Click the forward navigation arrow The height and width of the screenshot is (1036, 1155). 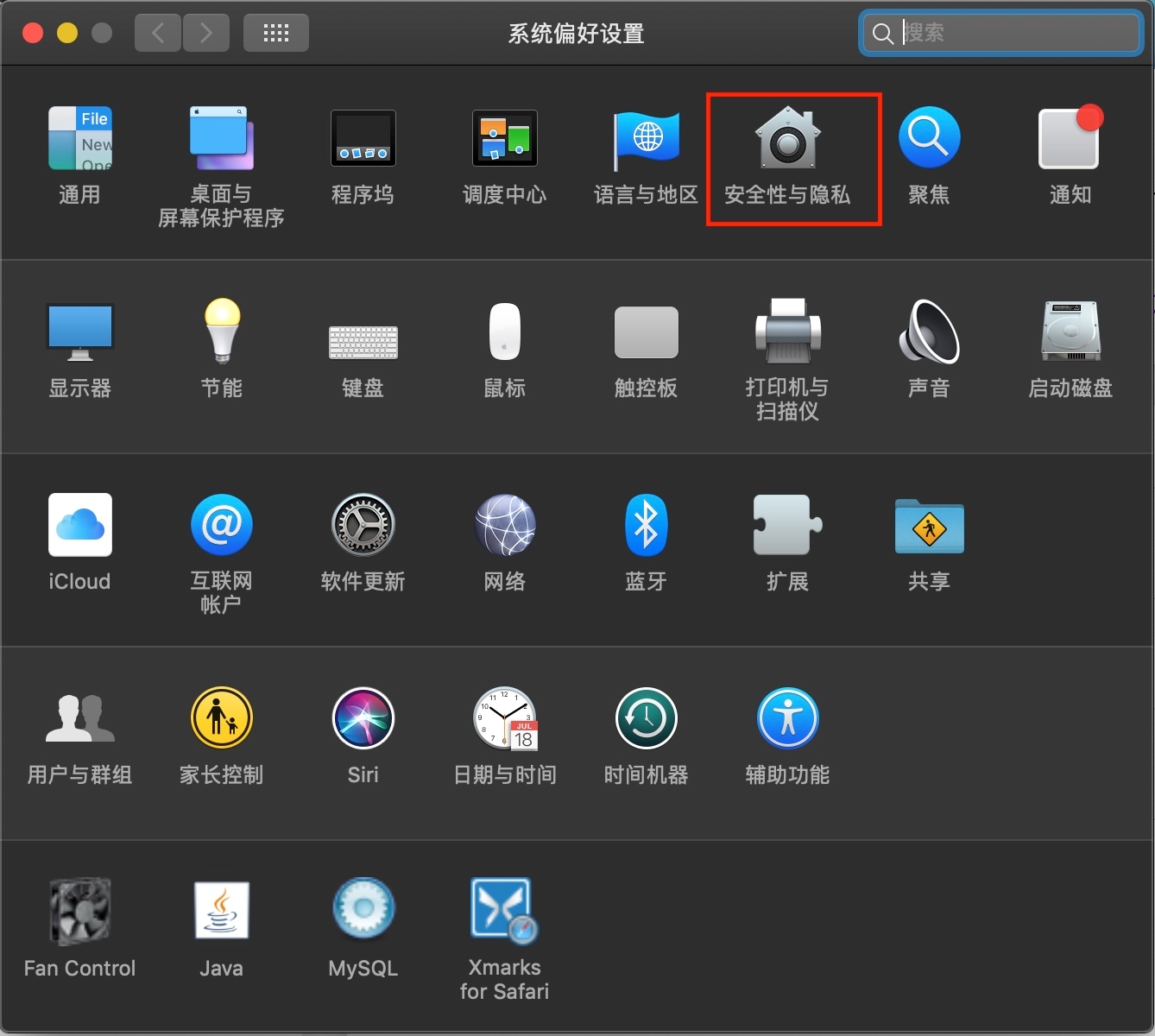coord(205,34)
